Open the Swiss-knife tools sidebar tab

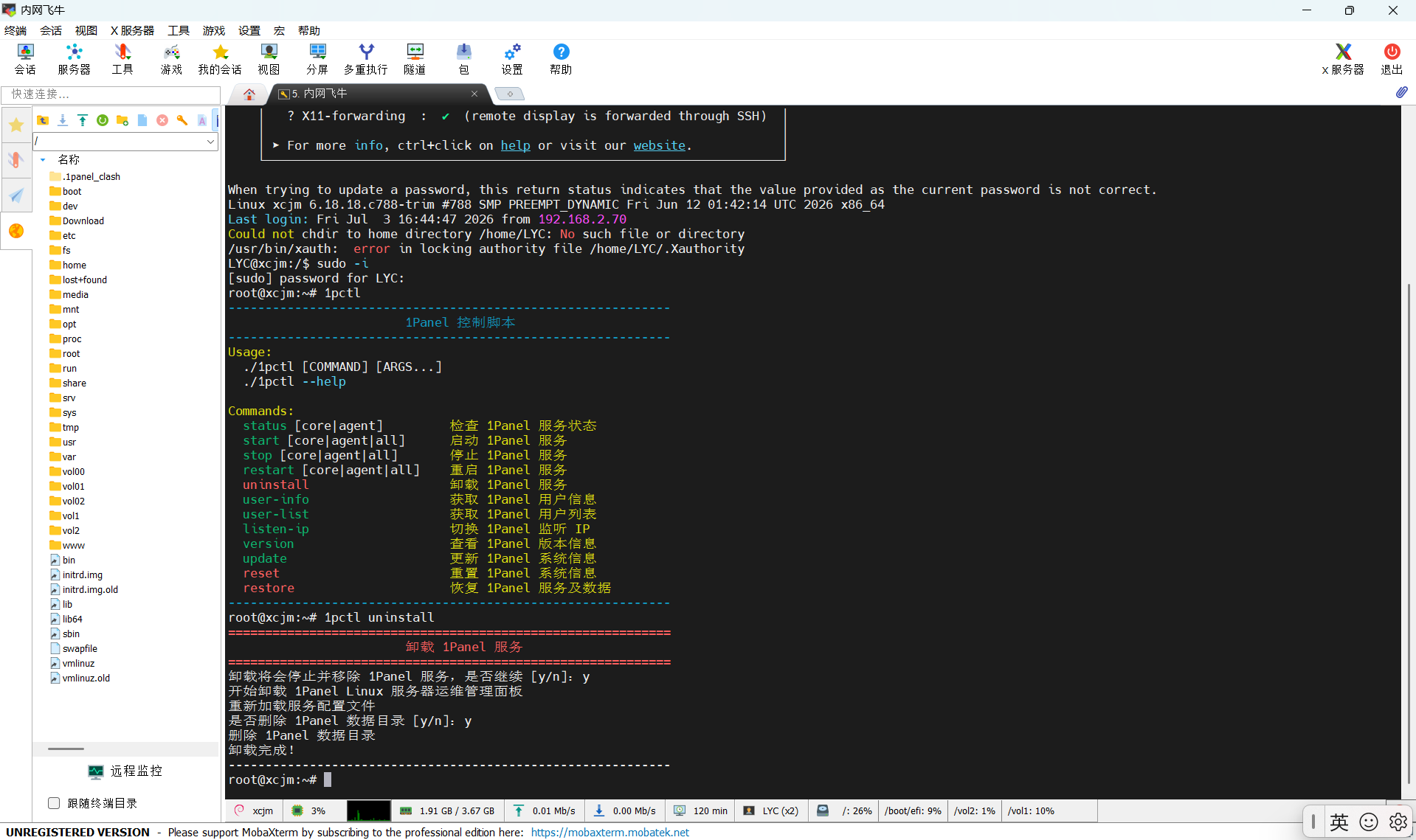(x=16, y=160)
